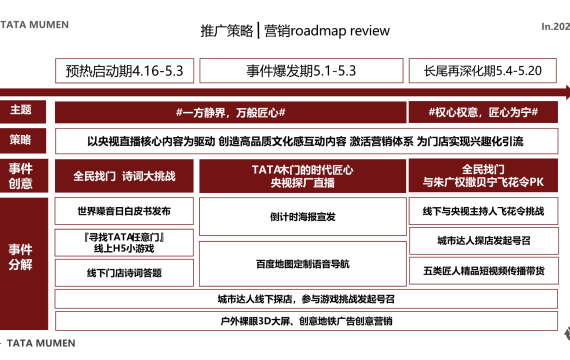Click the 寻找TATA任意门 线上H5小游戏 cell

124,243
